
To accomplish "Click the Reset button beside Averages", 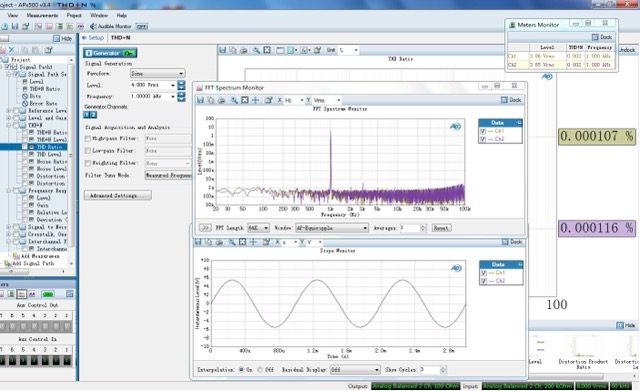I will tap(441, 228).
